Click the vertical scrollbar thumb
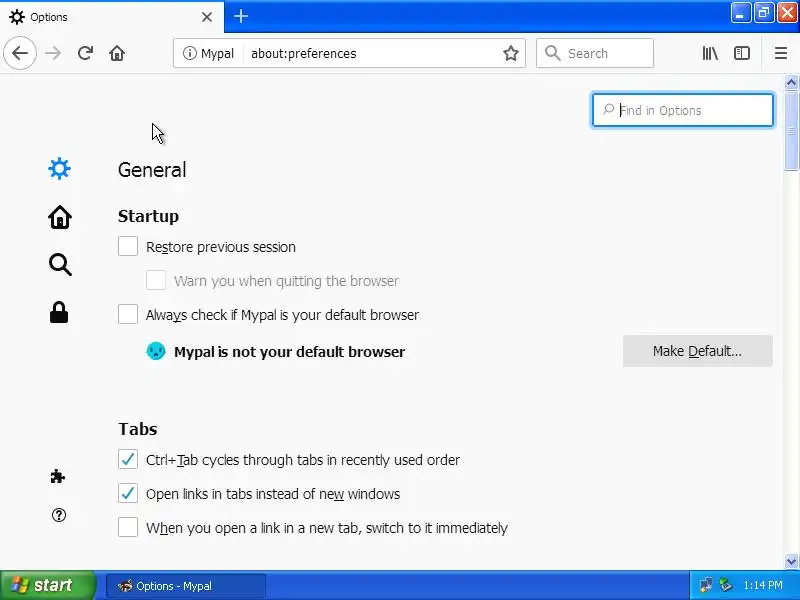800x600 pixels. pyautogui.click(x=791, y=131)
